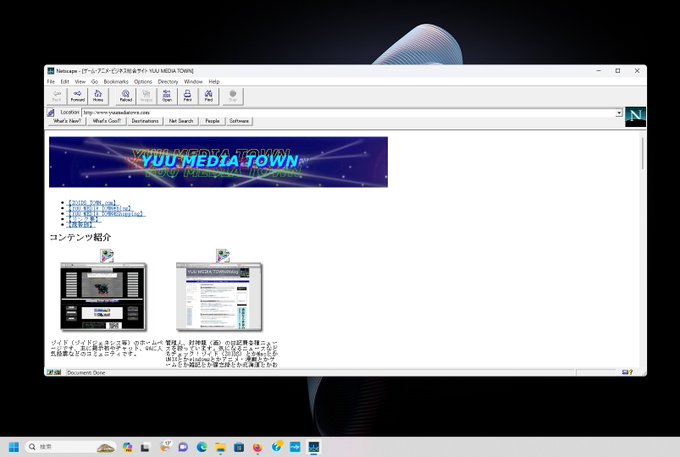Open Copilot from the taskbar

[127, 447]
